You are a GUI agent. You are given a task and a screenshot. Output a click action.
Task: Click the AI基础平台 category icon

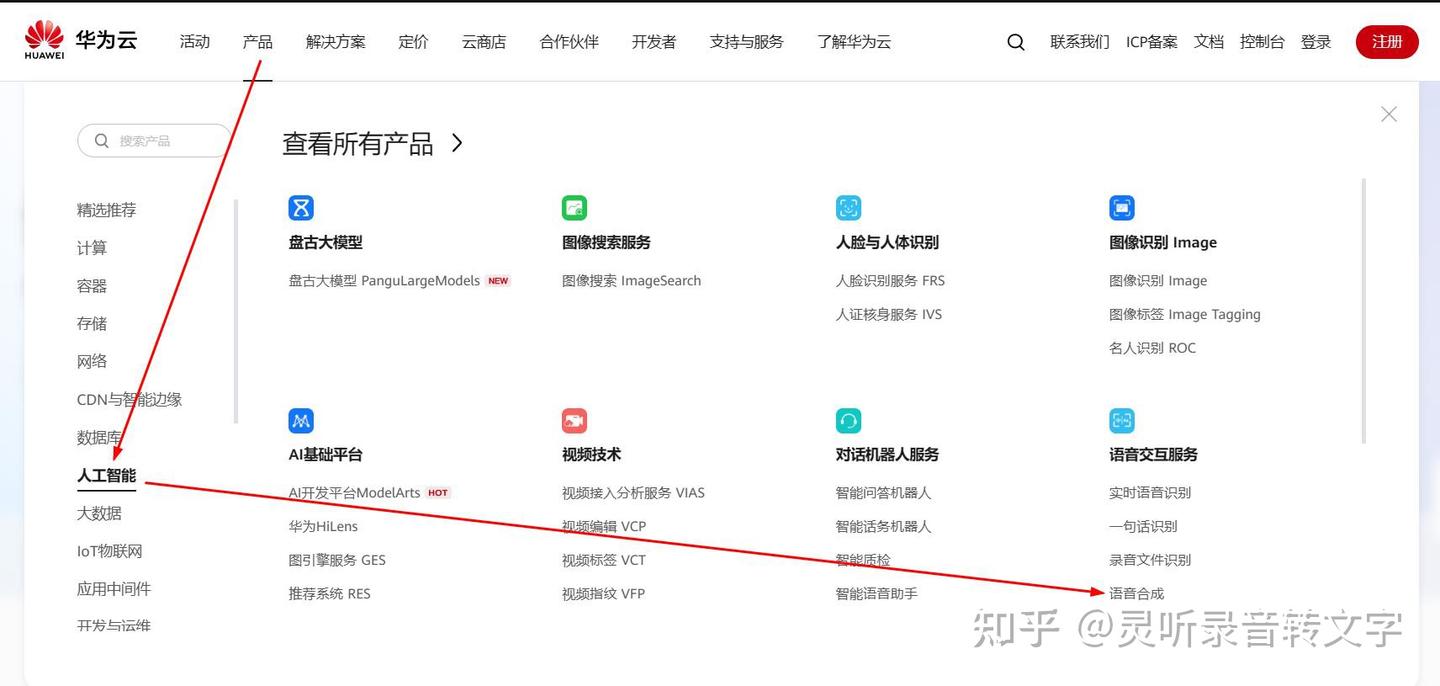pyautogui.click(x=301, y=420)
